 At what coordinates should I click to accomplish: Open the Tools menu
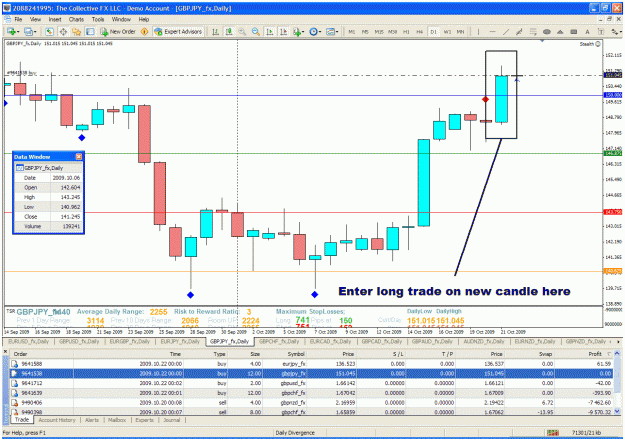98,19
